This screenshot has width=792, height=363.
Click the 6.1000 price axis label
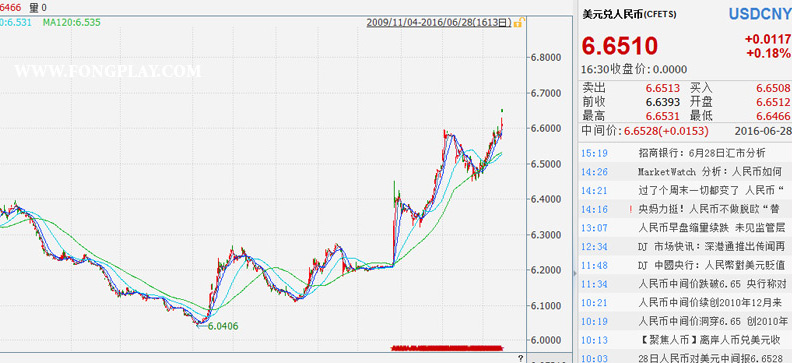[546, 305]
